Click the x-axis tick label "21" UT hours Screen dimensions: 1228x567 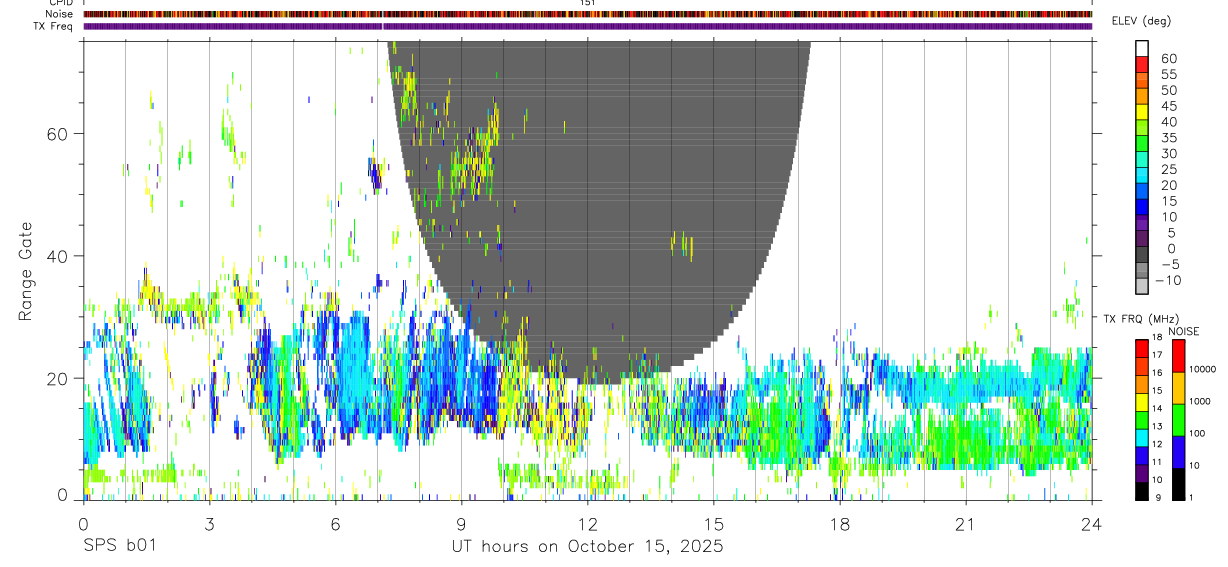point(965,524)
